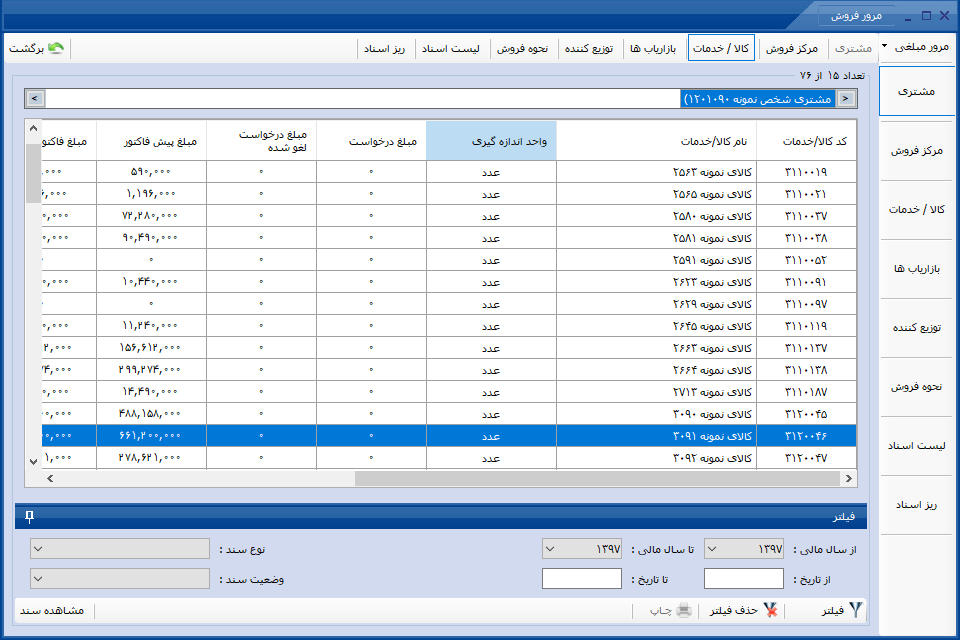Open the بازاریاب ها top tab
The width and height of the screenshot is (960, 640).
point(653,48)
